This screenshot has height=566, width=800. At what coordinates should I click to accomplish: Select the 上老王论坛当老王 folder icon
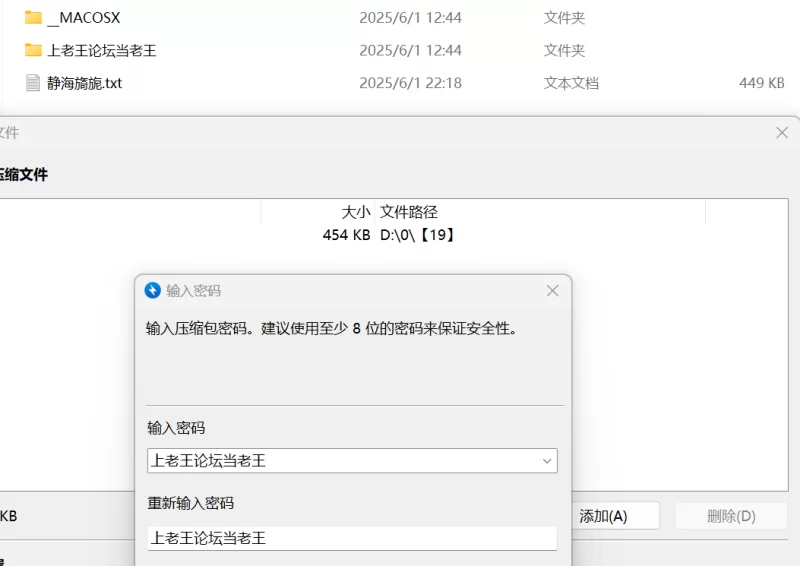[x=33, y=50]
